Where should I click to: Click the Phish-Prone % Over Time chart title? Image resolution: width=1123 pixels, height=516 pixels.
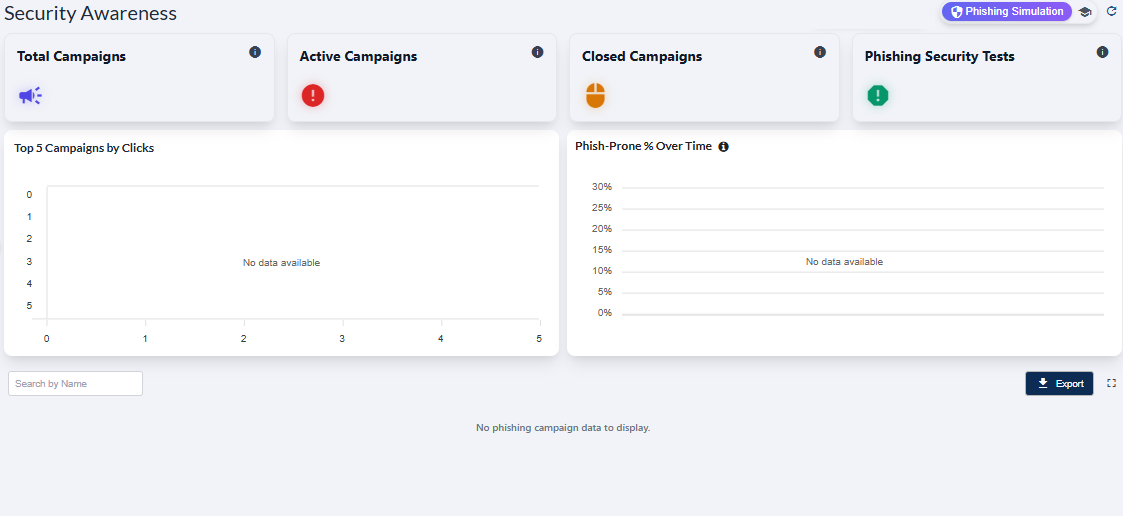click(x=643, y=146)
